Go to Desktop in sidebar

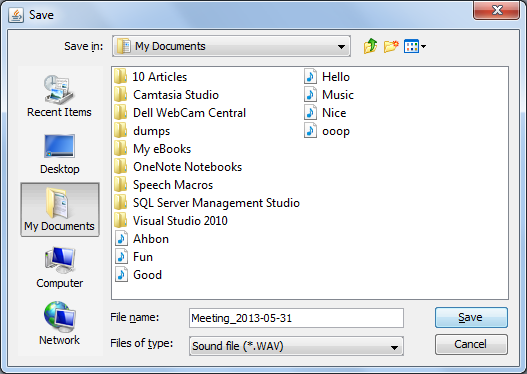(59, 154)
